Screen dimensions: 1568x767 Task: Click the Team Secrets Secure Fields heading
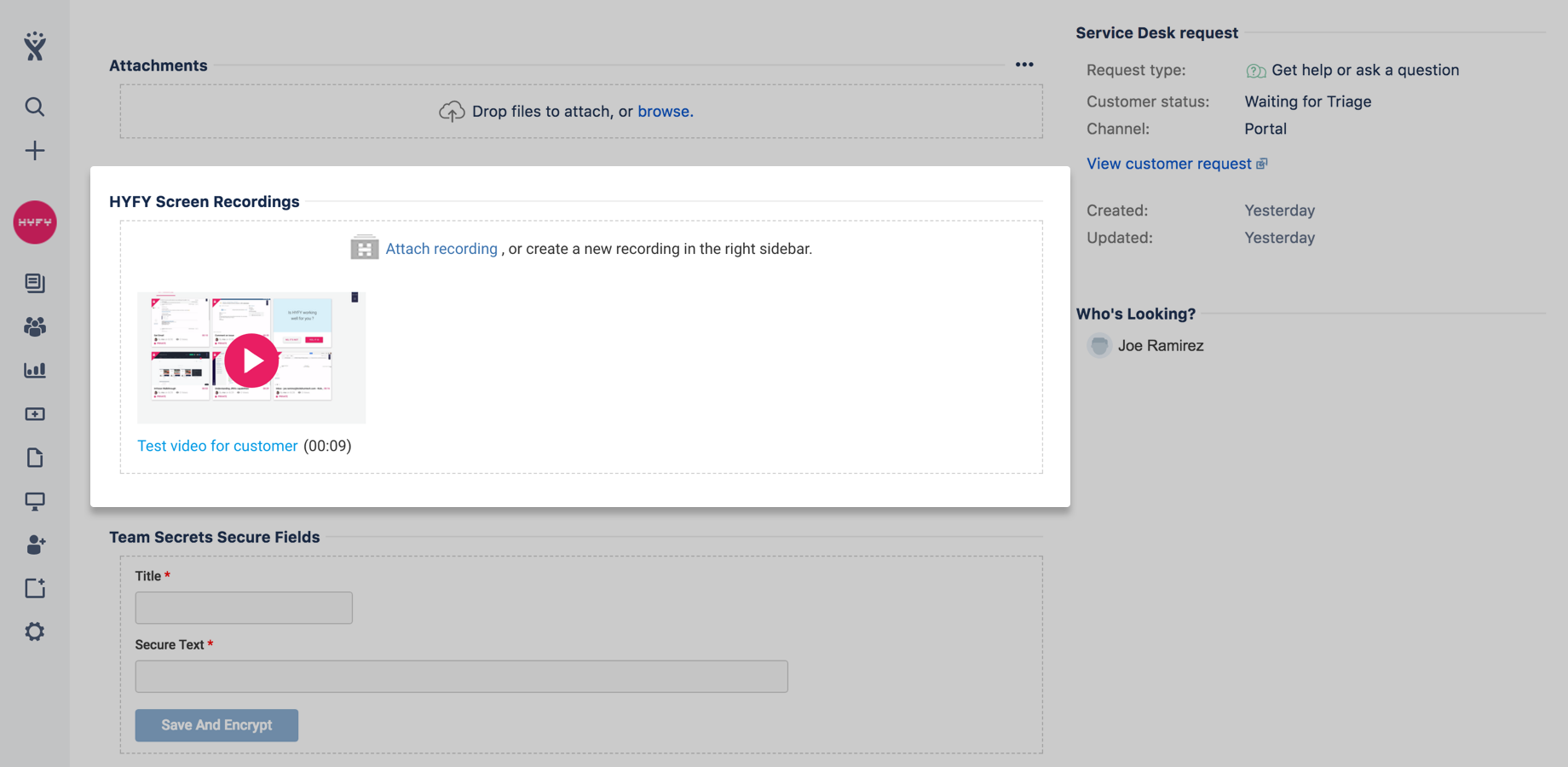215,537
